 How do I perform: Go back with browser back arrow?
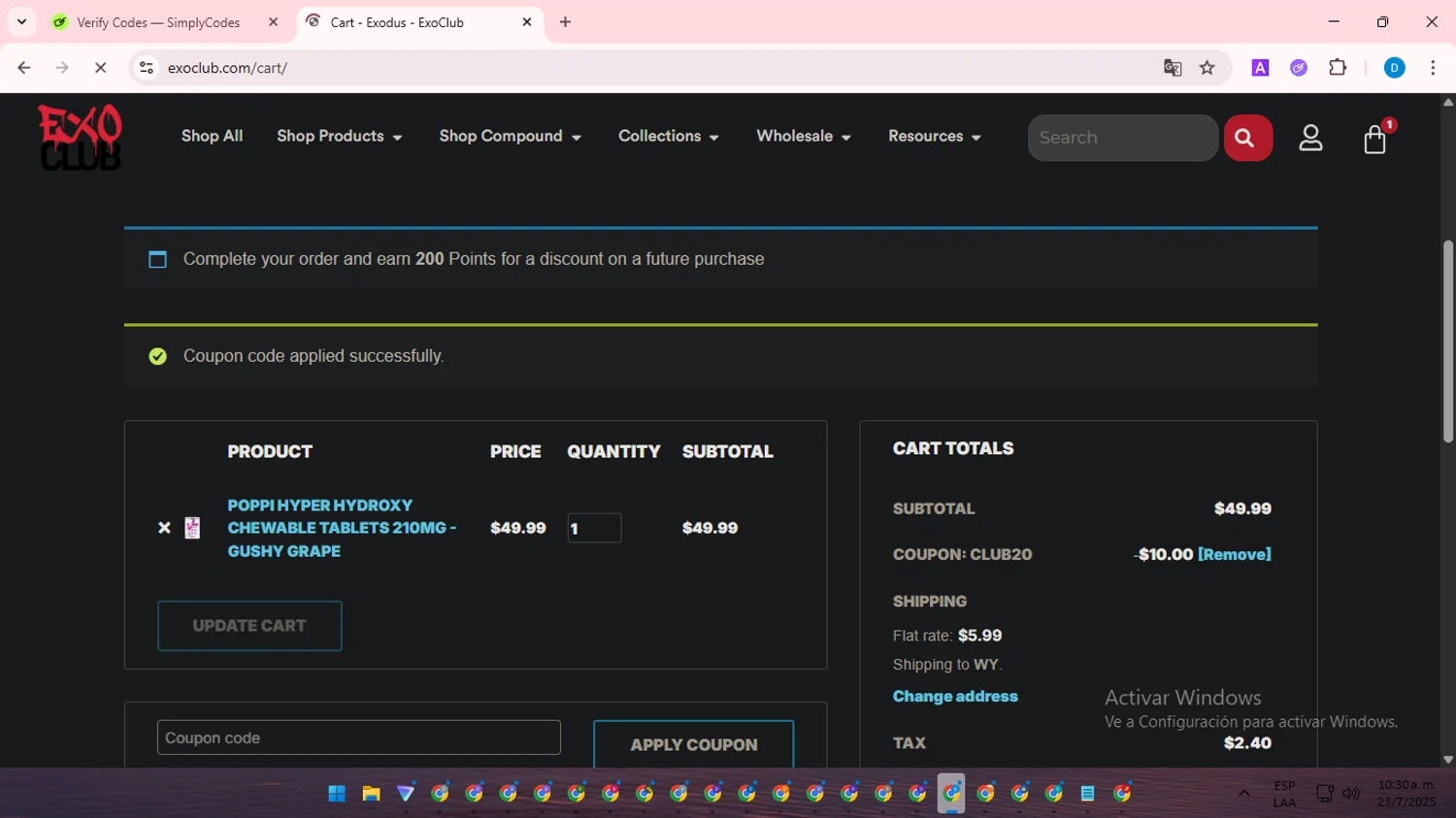(24, 68)
